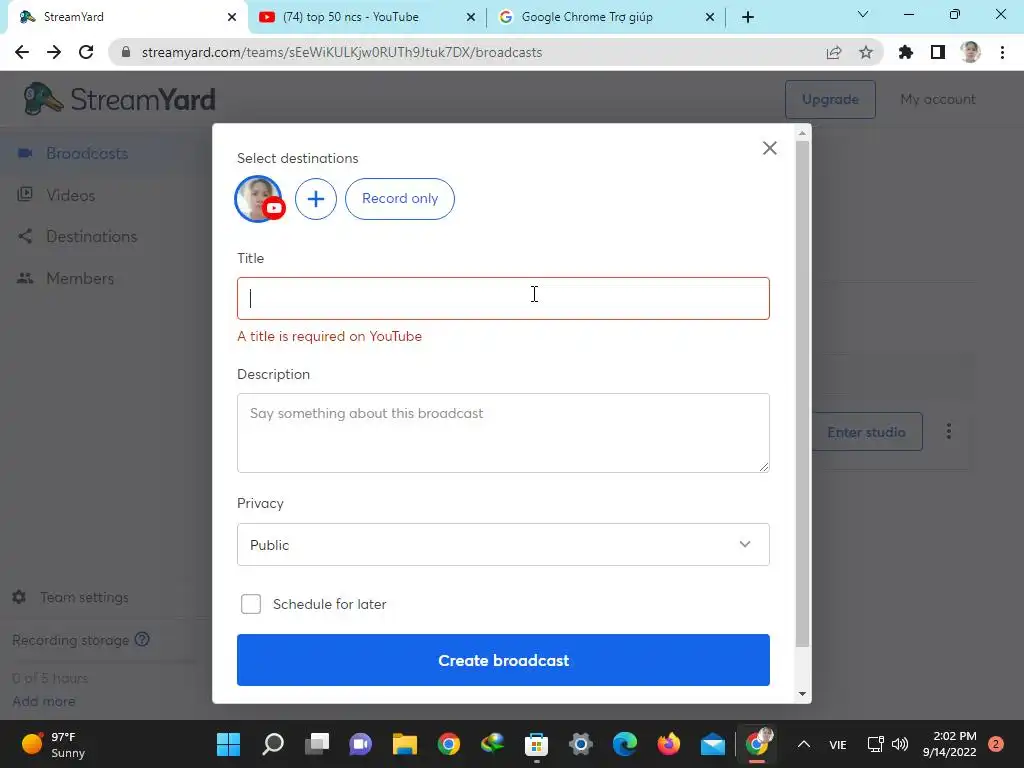Image resolution: width=1024 pixels, height=768 pixels.
Task: Focus the broadcast Title field
Action: coord(503,298)
